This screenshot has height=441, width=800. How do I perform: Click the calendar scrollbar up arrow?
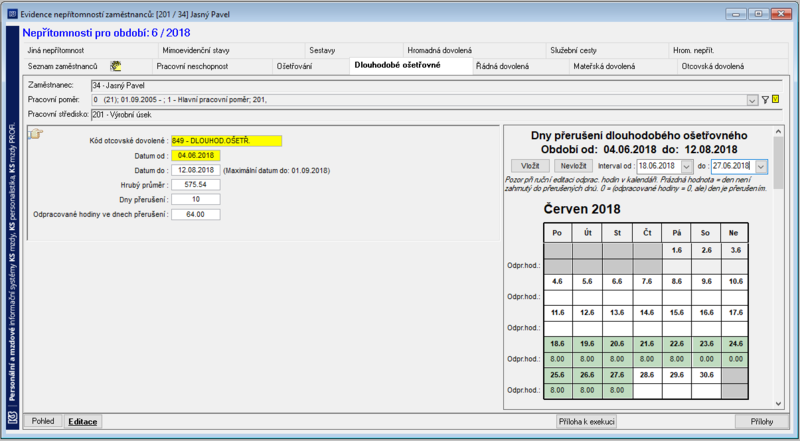pos(778,132)
